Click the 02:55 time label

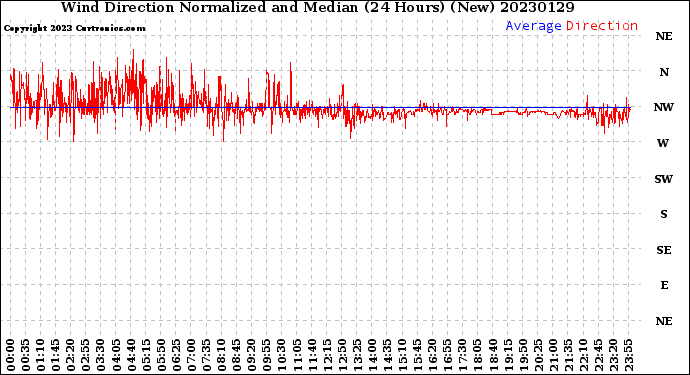coord(86,355)
